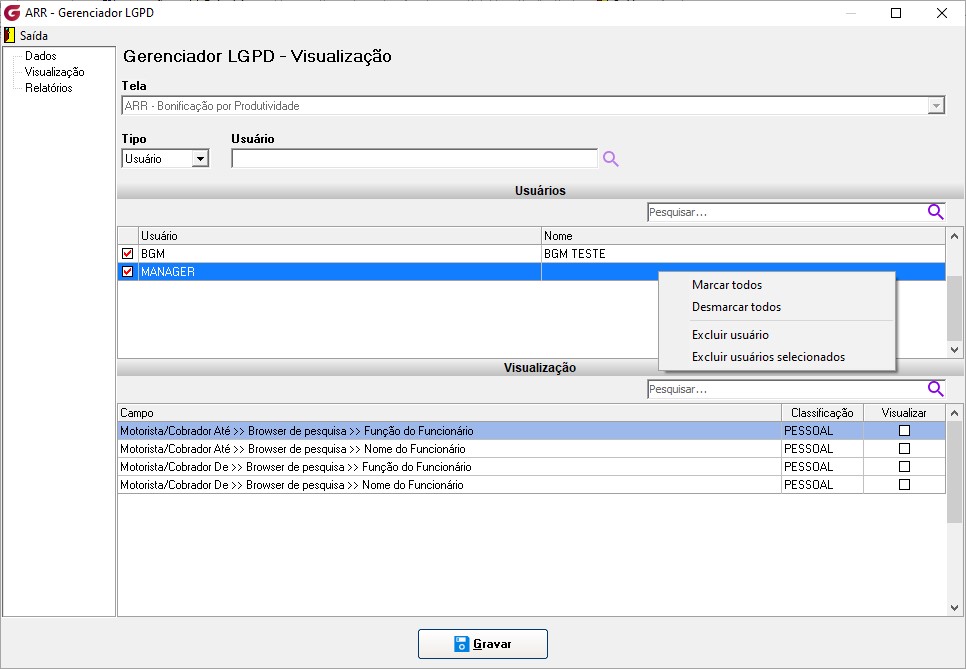Screen dimensions: 966x669
Task: Click the Nome column header
Action: click(743, 236)
